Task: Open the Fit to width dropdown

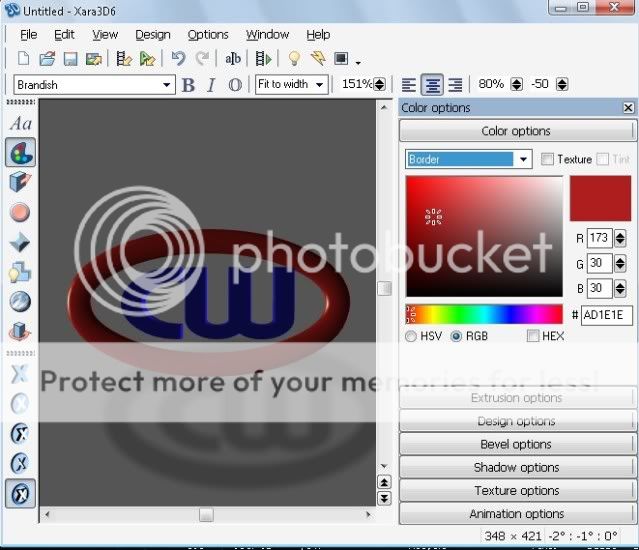Action: coord(320,85)
